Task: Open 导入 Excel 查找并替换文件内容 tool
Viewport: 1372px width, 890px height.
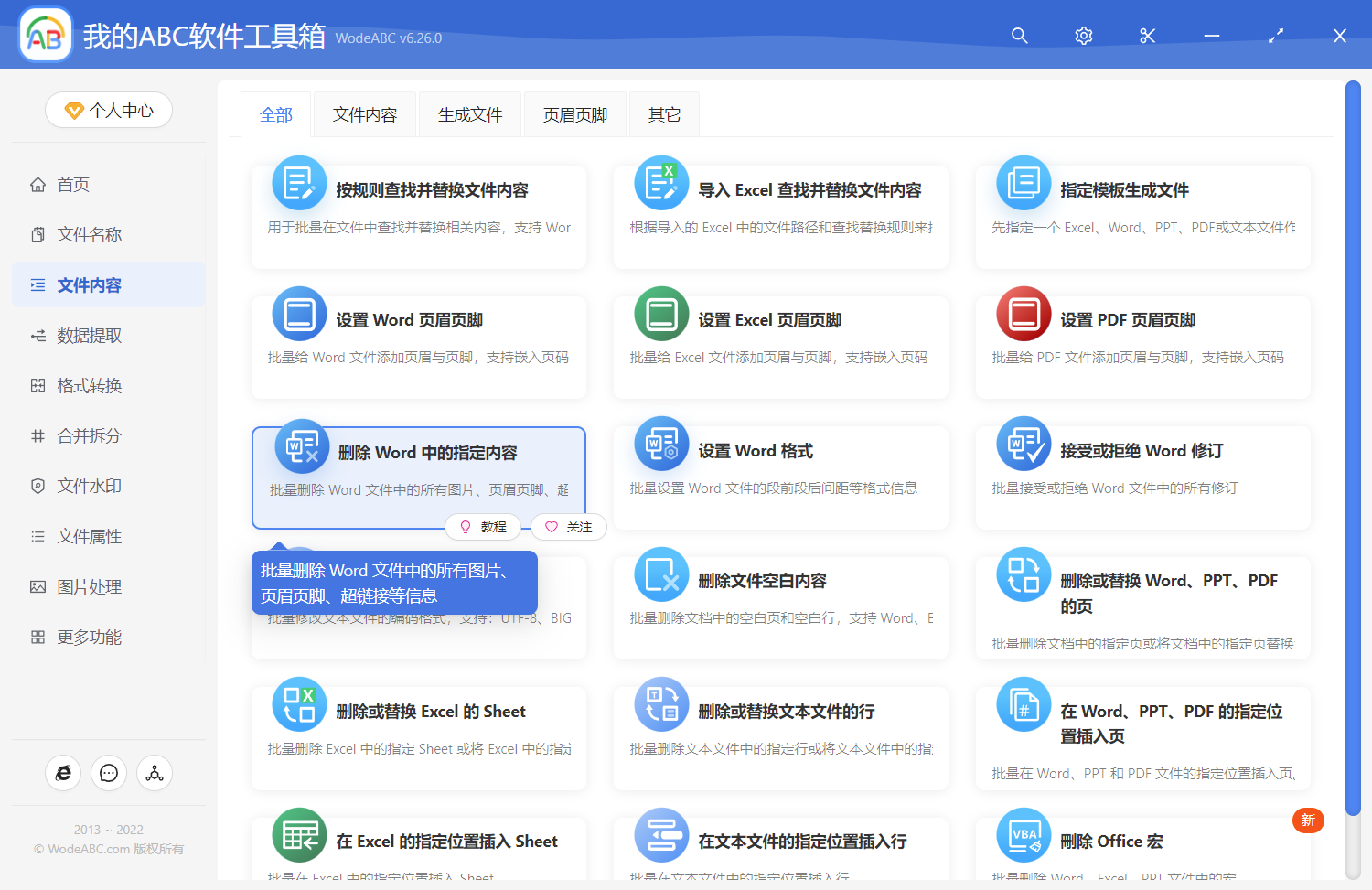Action: (x=780, y=217)
